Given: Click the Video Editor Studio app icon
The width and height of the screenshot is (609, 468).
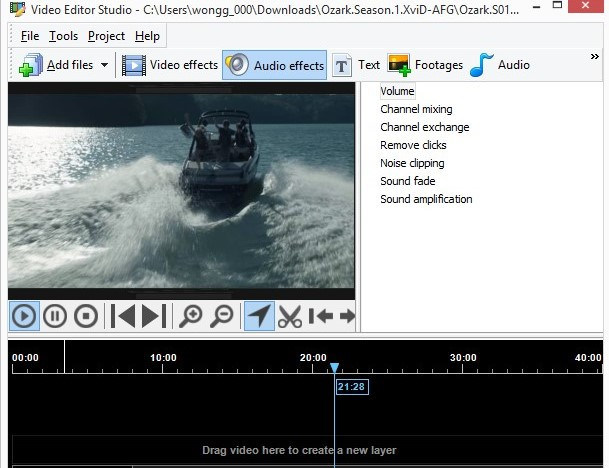Looking at the screenshot, I should pyautogui.click(x=17, y=9).
